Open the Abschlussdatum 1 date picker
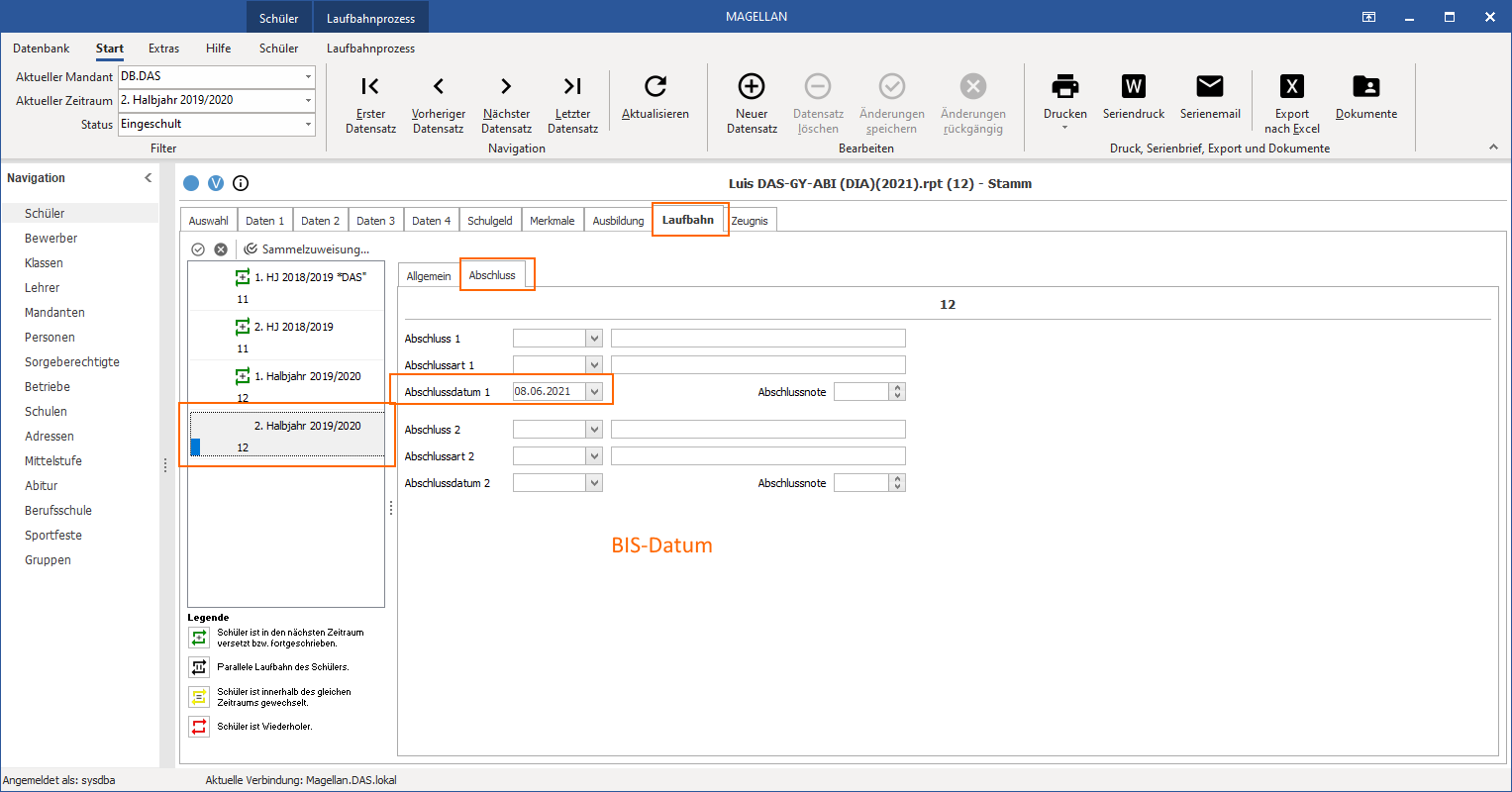The width and height of the screenshot is (1512, 792). click(x=594, y=392)
